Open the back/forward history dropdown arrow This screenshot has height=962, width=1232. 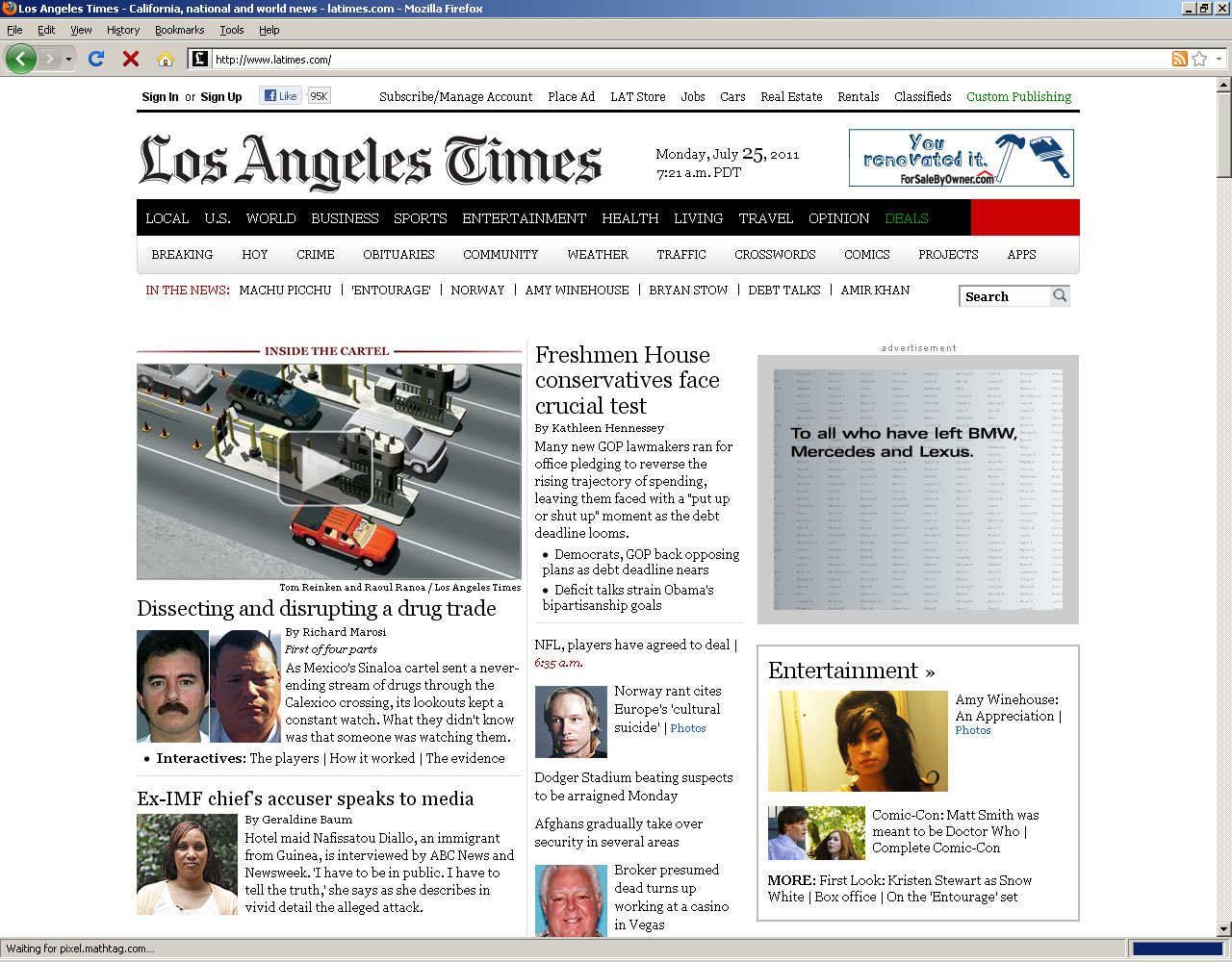click(68, 60)
